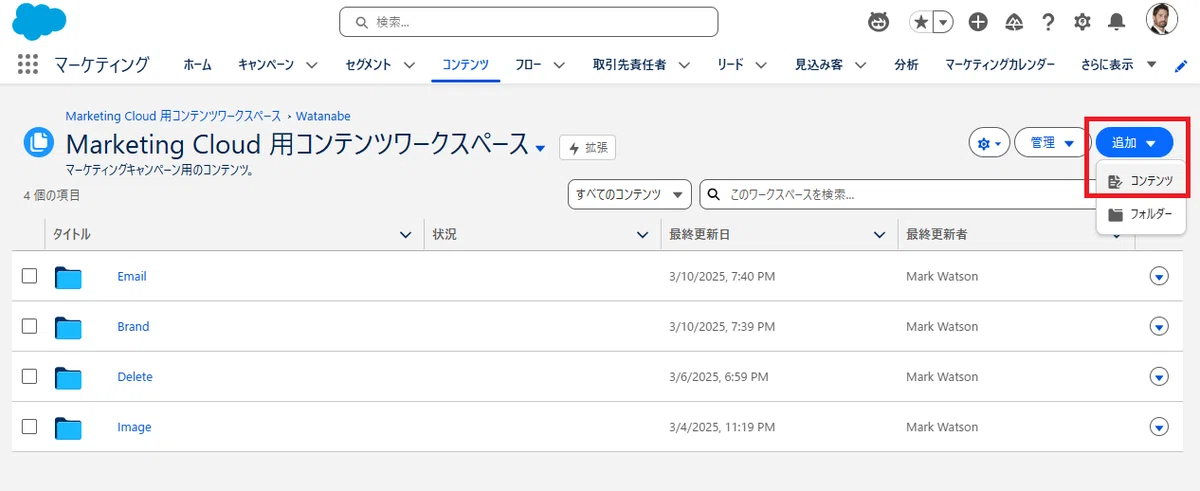The width and height of the screenshot is (1200, 491).
Task: Open row actions for Email folder
Action: (1159, 276)
